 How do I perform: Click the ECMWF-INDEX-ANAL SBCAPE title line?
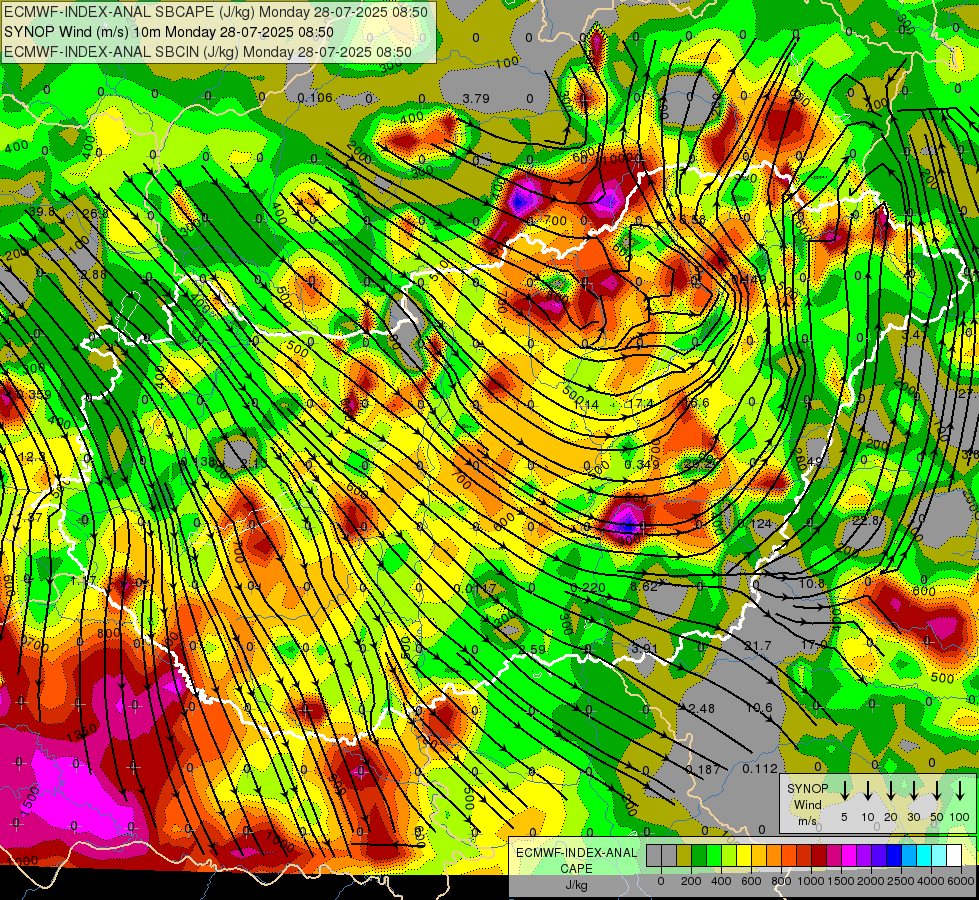point(215,12)
